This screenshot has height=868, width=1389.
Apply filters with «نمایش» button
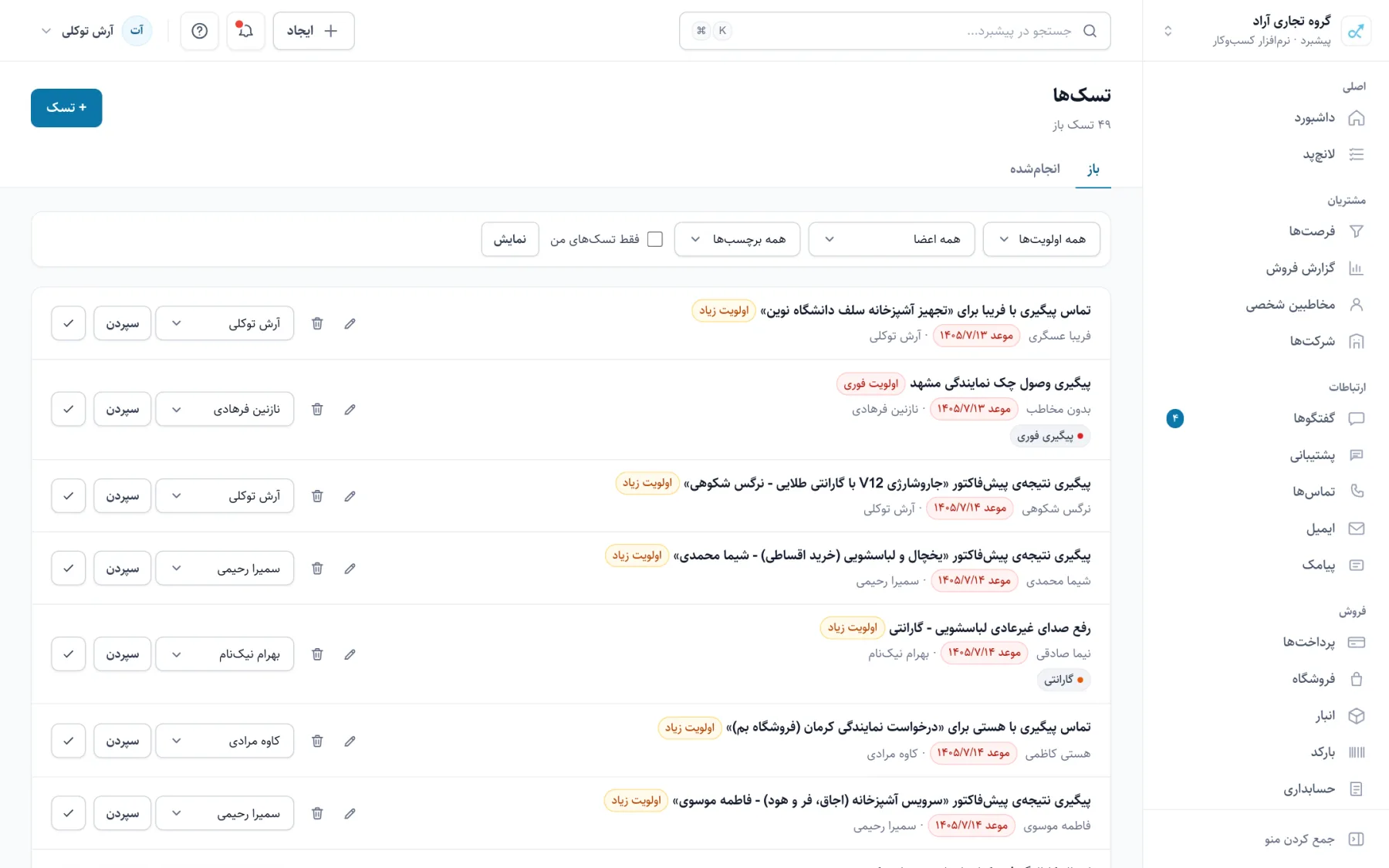(x=510, y=239)
